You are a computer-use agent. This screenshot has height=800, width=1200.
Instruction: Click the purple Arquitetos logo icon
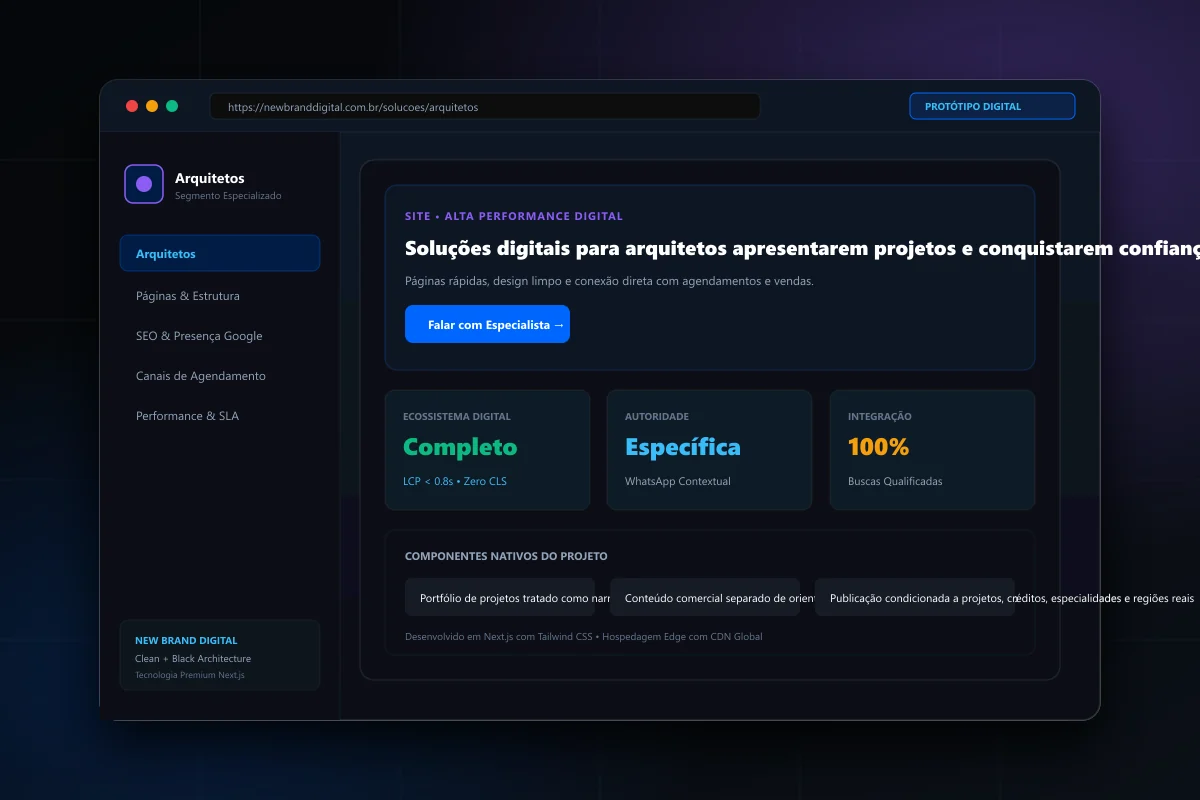click(144, 184)
